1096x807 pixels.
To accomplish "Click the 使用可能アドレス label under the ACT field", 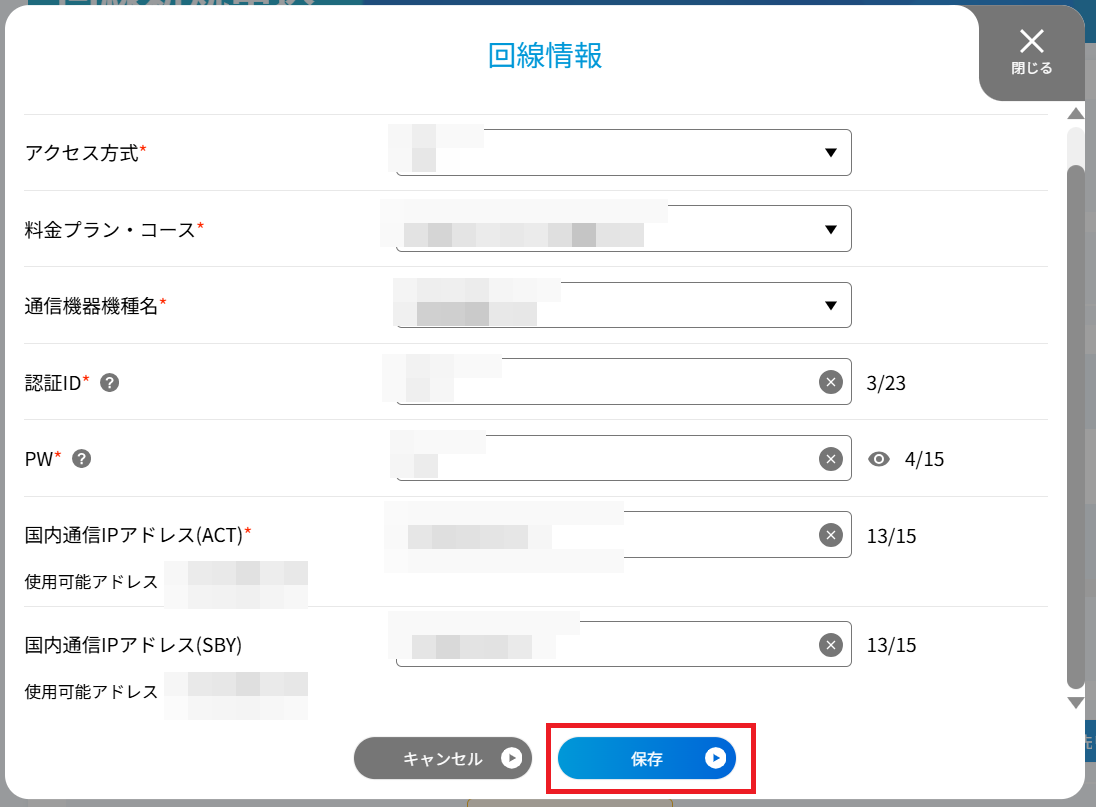I will [x=92, y=581].
